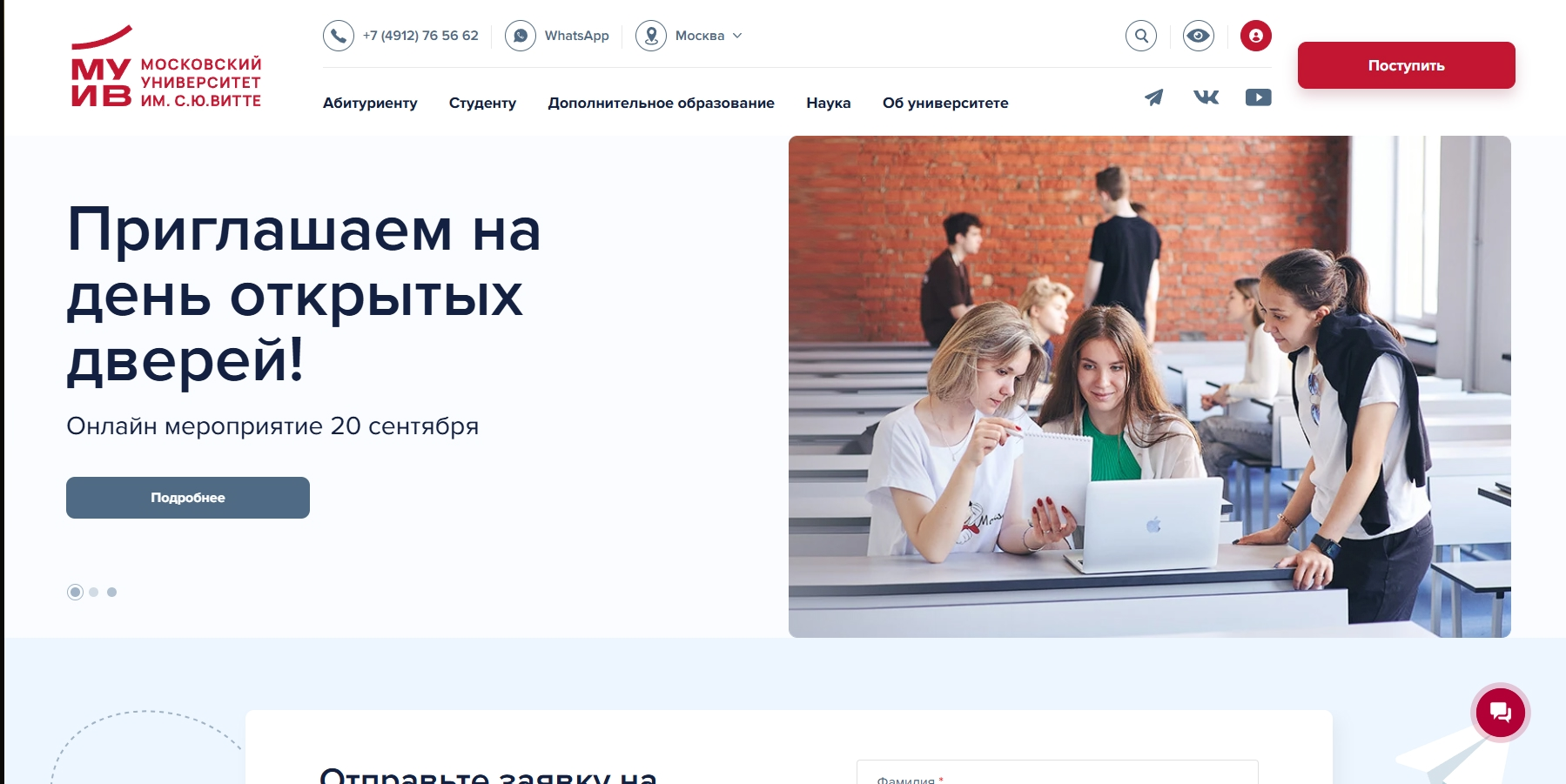Click the students classroom banner photo
This screenshot has width=1566, height=784.
tap(1150, 386)
